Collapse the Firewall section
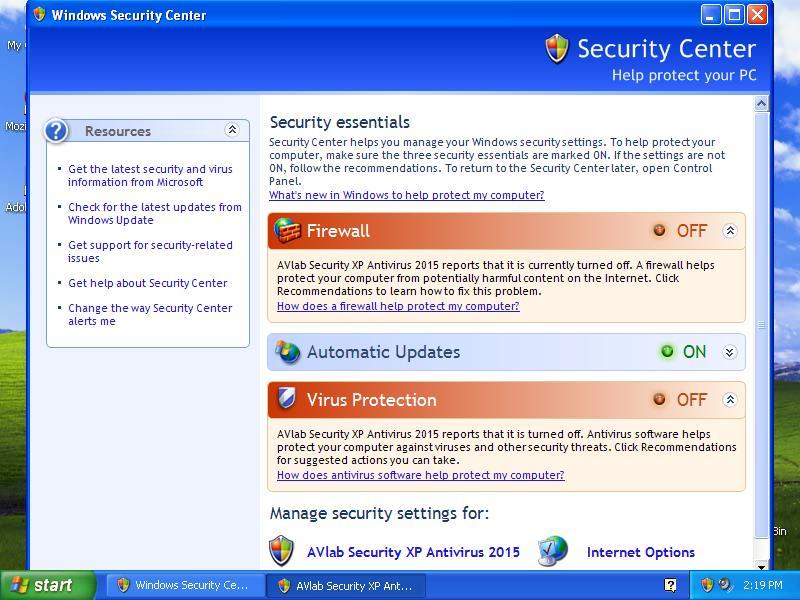This screenshot has width=800, height=600. coord(730,231)
